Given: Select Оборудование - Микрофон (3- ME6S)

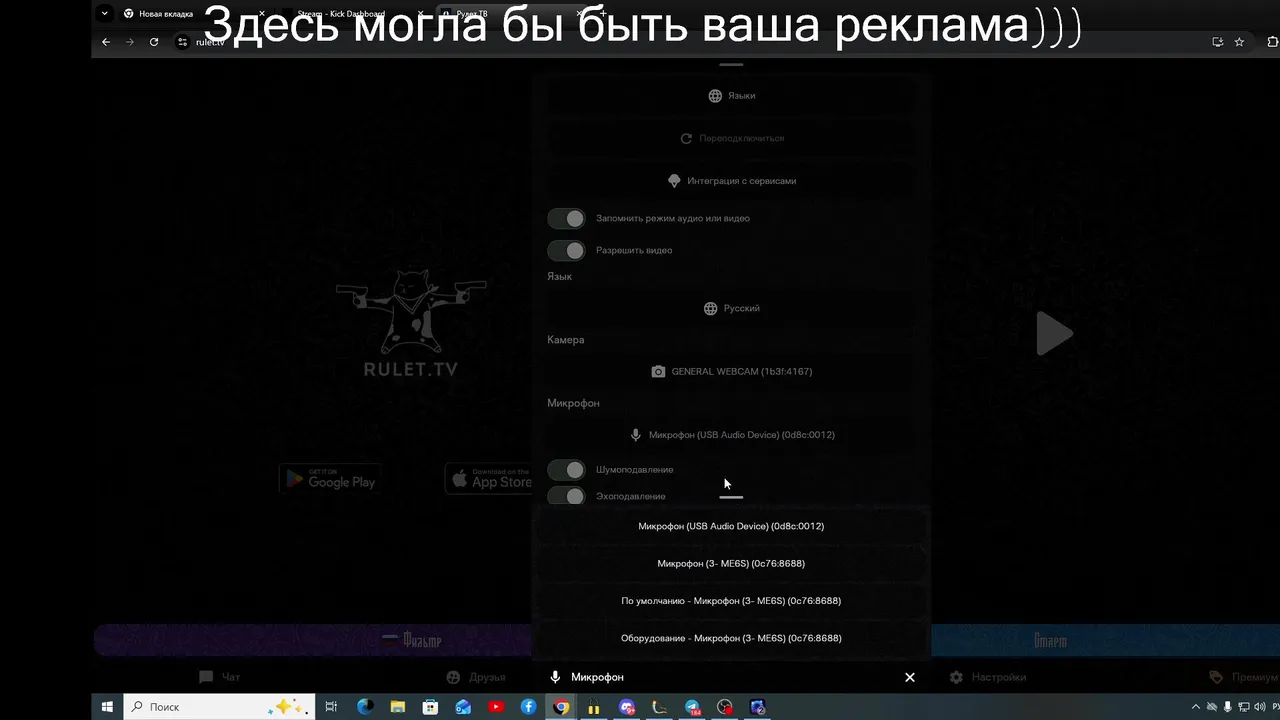Looking at the screenshot, I should 731,638.
